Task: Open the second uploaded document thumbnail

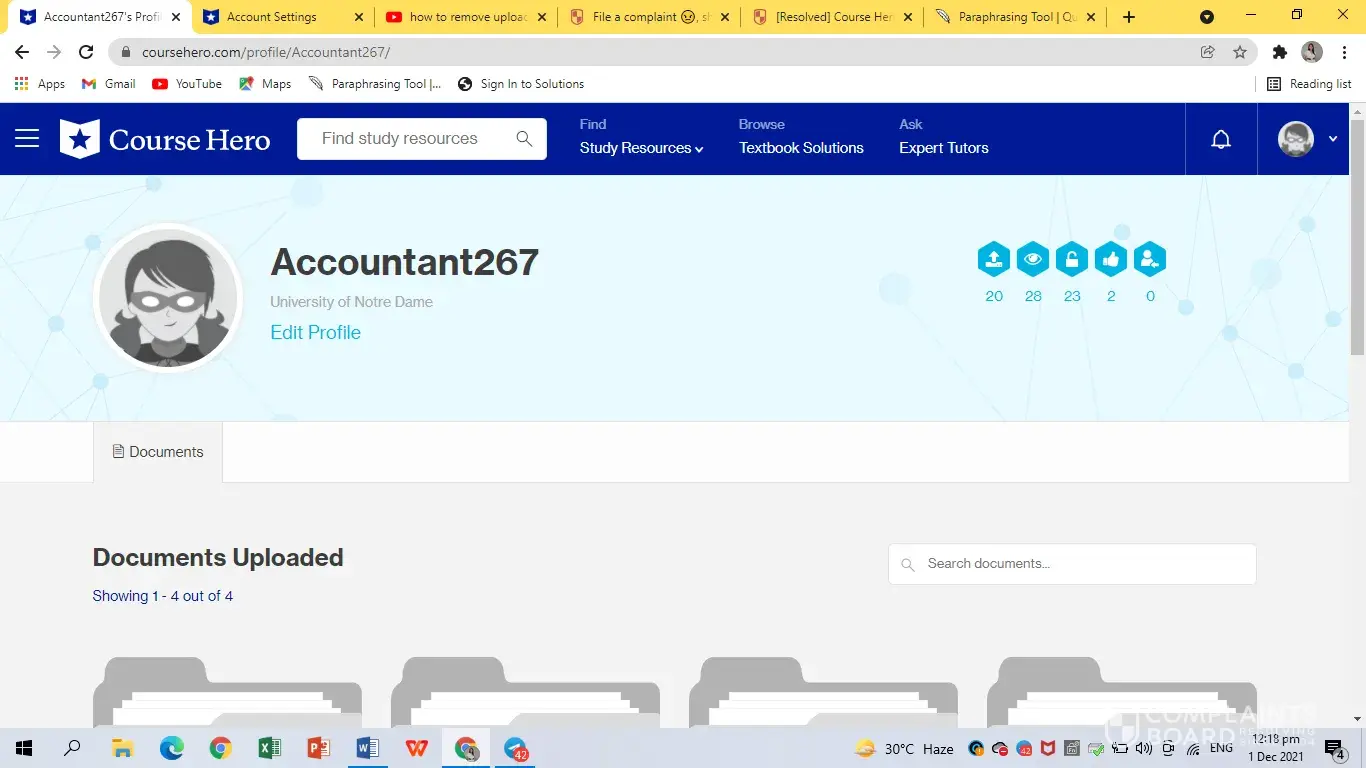Action: click(x=525, y=692)
